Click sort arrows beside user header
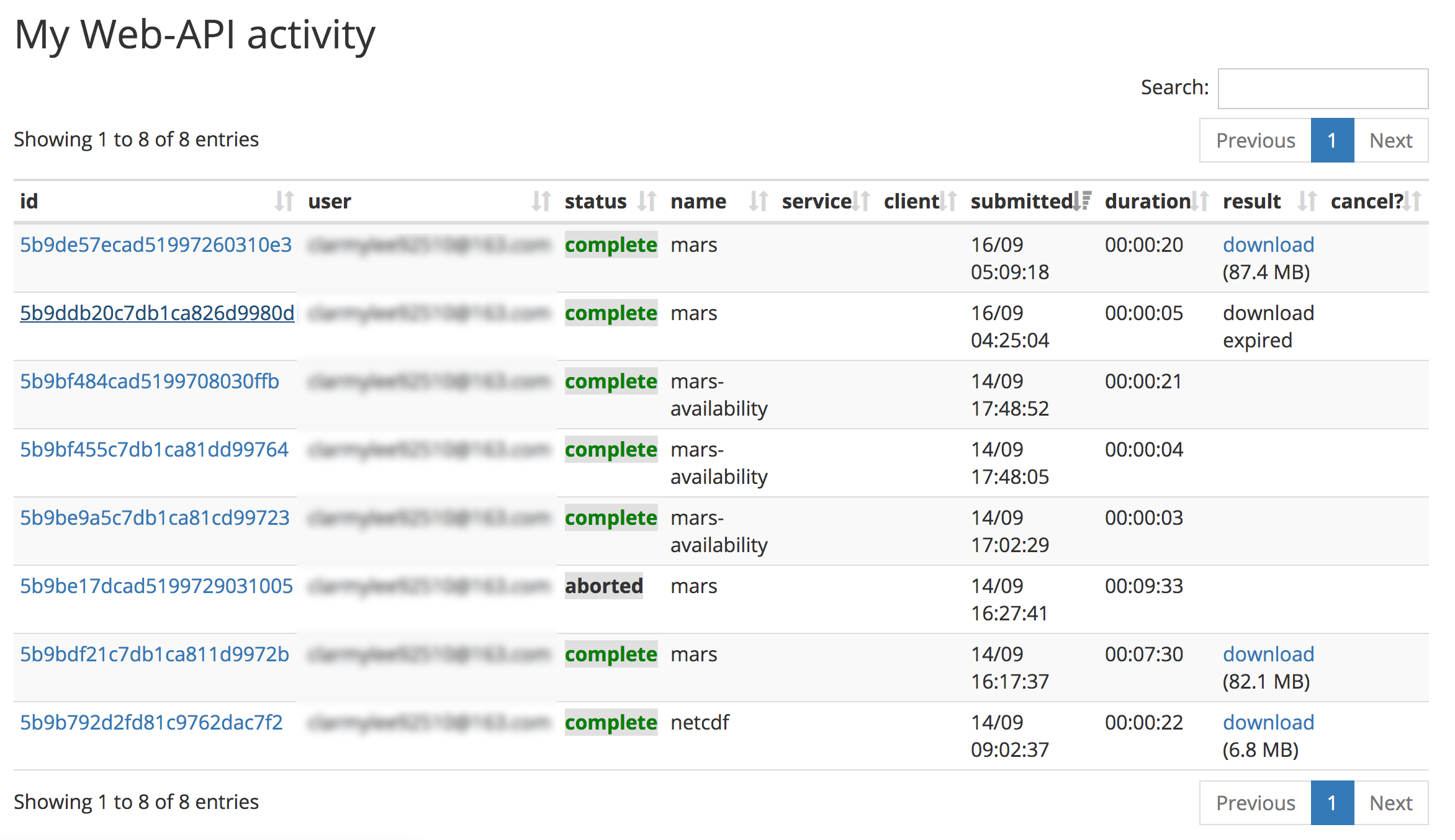Image resolution: width=1455 pixels, height=840 pixels. (541, 201)
